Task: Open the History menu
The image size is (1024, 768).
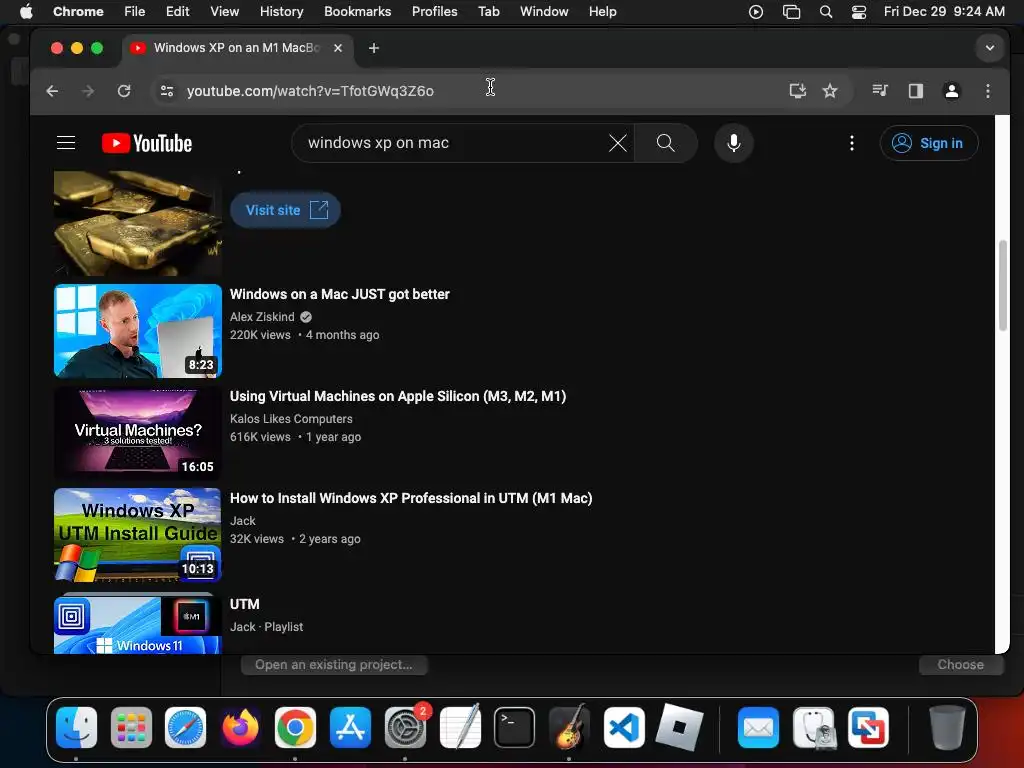Action: [x=281, y=11]
